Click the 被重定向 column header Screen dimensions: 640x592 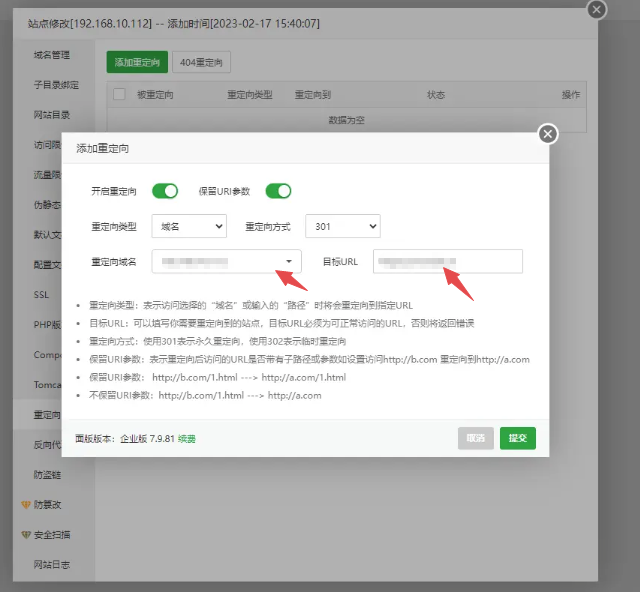pos(155,95)
